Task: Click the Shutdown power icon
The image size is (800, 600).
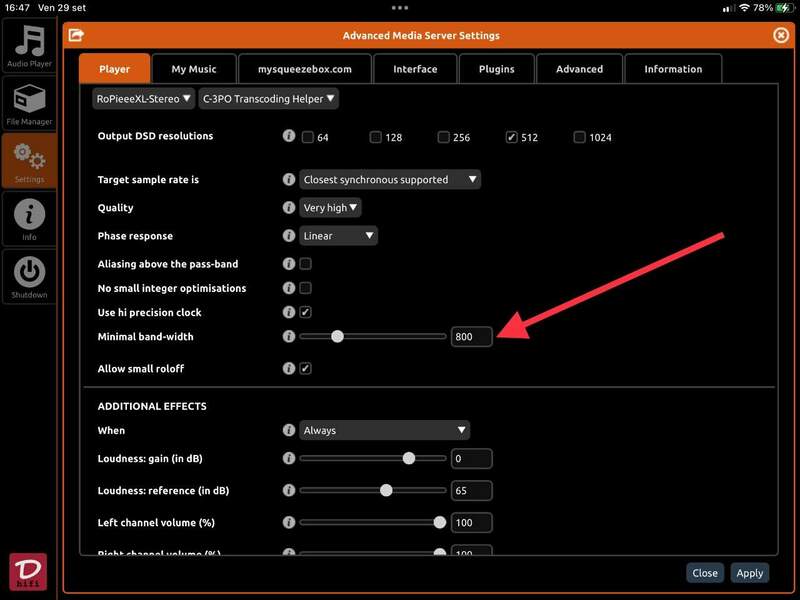Action: [29, 275]
